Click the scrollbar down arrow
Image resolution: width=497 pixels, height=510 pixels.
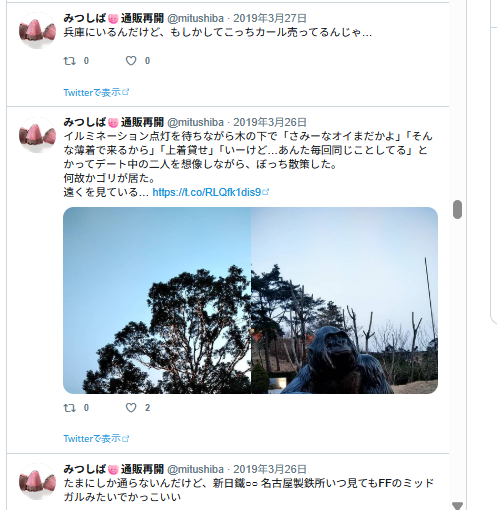point(457,505)
